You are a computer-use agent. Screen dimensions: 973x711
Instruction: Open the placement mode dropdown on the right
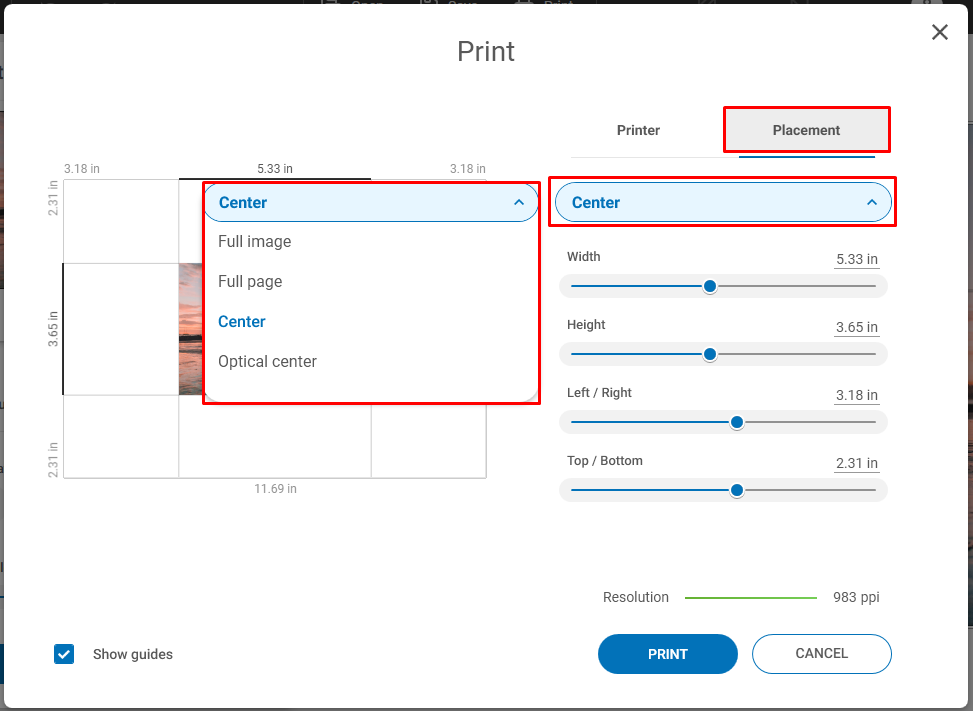pos(722,202)
